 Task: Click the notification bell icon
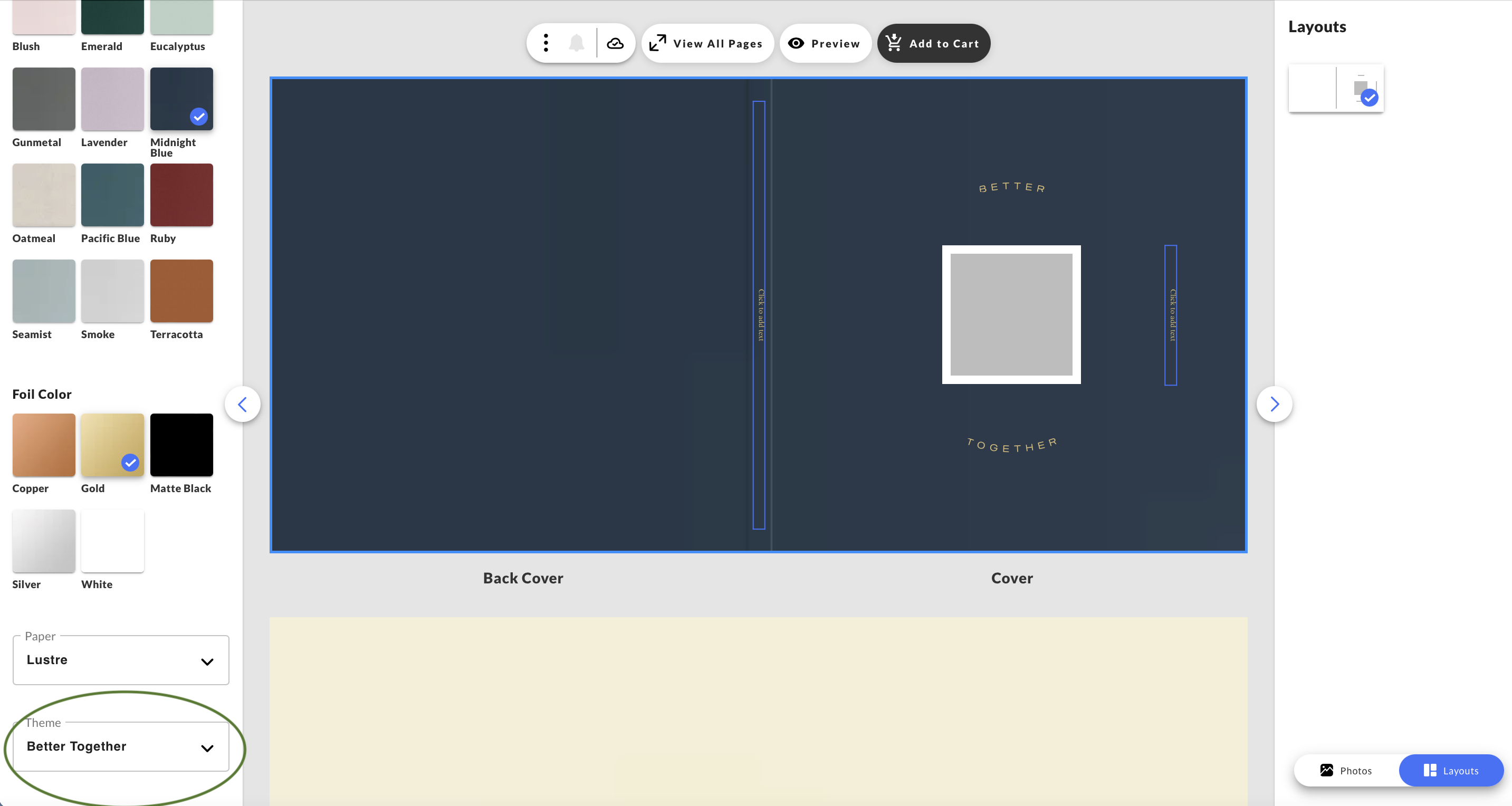point(577,43)
